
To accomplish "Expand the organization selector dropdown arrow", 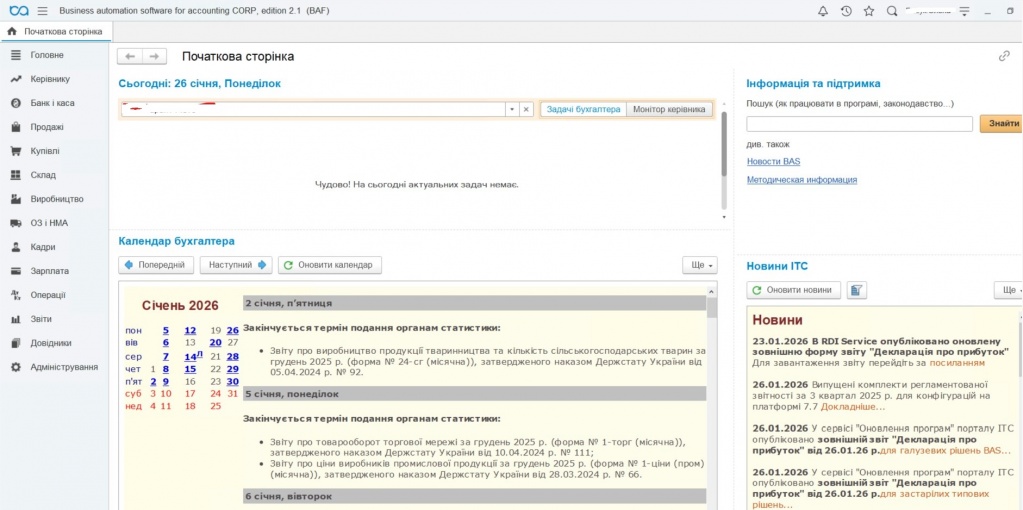I will tap(511, 109).
